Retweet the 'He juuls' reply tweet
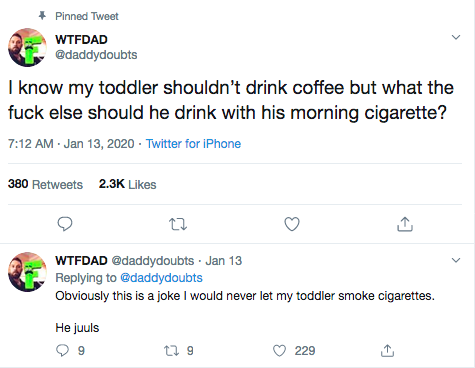This screenshot has width=475, height=368. coord(172,351)
